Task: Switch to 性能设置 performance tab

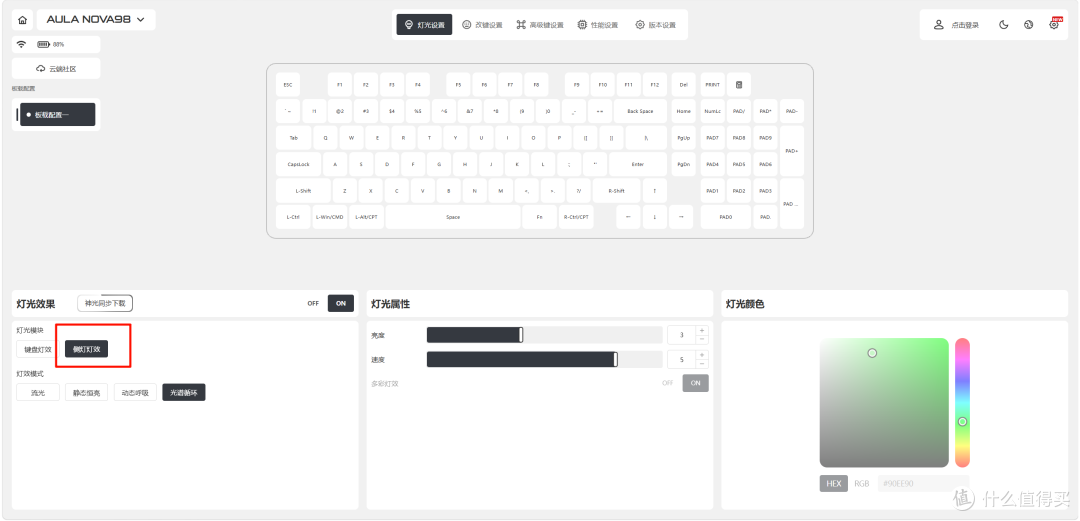Action: pyautogui.click(x=597, y=25)
